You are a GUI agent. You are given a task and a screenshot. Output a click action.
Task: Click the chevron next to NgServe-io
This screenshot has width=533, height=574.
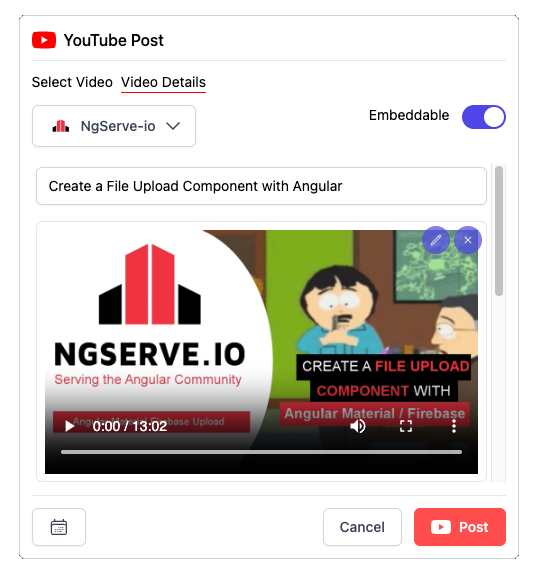173,126
